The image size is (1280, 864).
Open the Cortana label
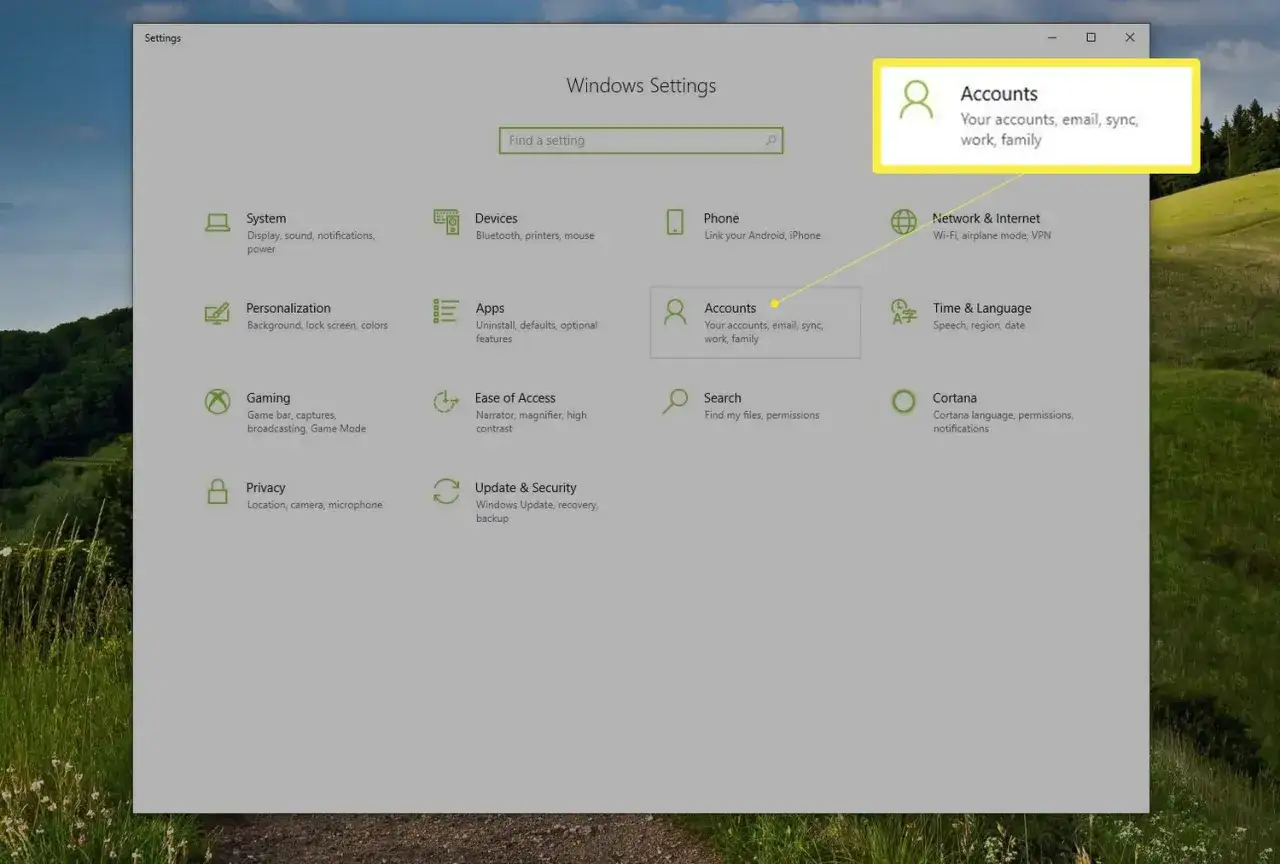click(x=954, y=398)
